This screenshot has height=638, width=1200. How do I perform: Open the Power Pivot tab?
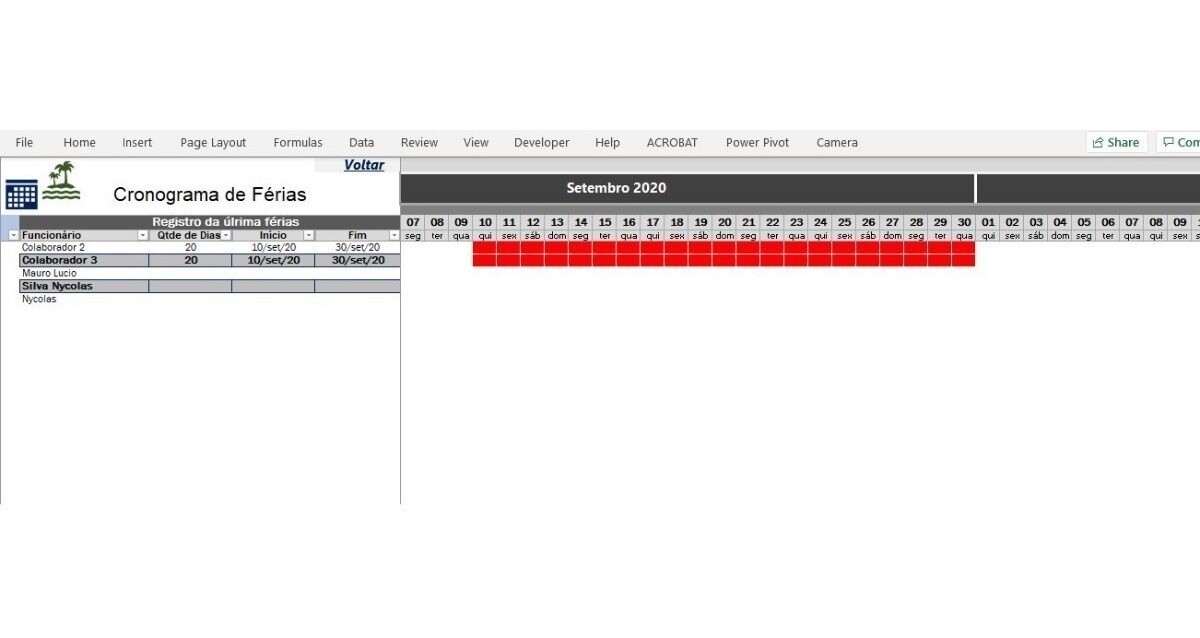(x=757, y=142)
